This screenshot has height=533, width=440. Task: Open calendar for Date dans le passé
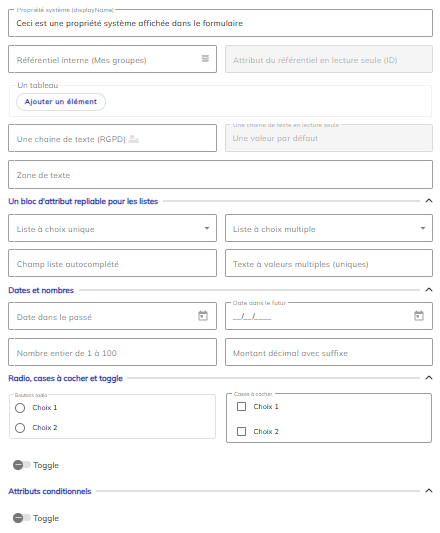[203, 315]
